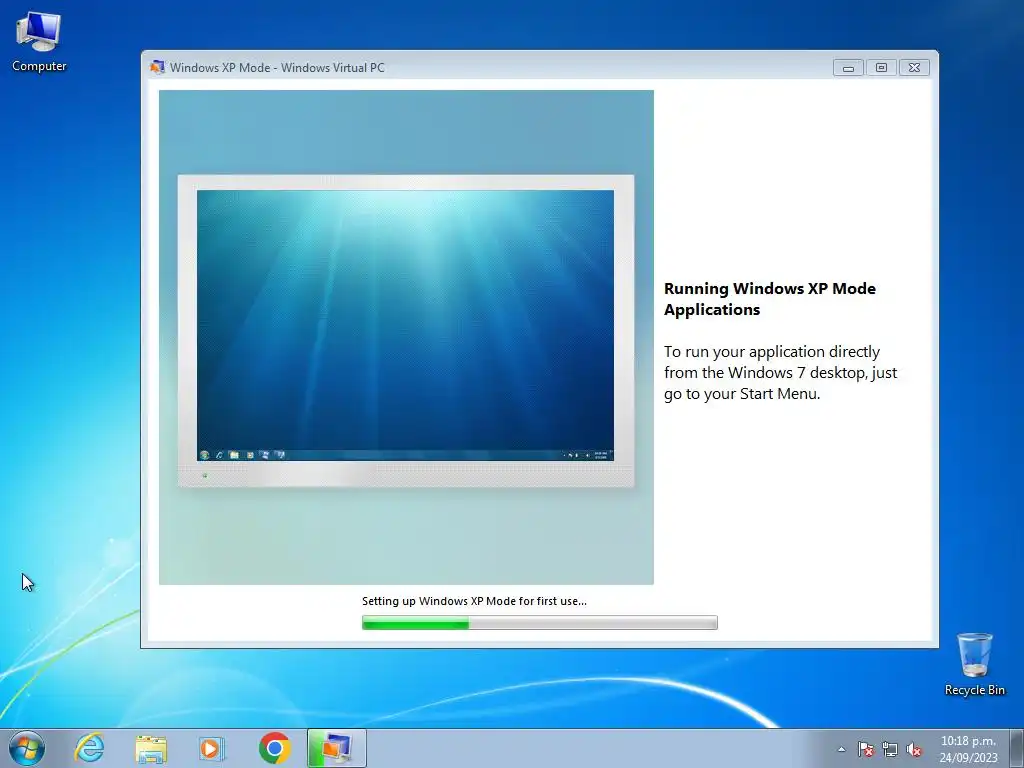
Task: Click the Windows Start orb
Action: [27, 748]
